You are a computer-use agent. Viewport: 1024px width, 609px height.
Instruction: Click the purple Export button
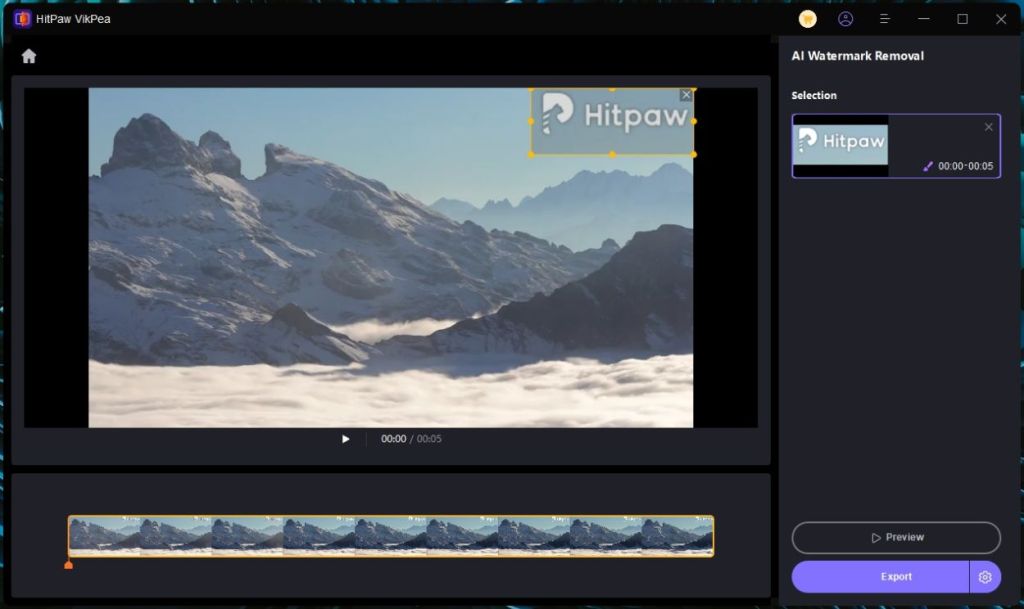pos(880,577)
